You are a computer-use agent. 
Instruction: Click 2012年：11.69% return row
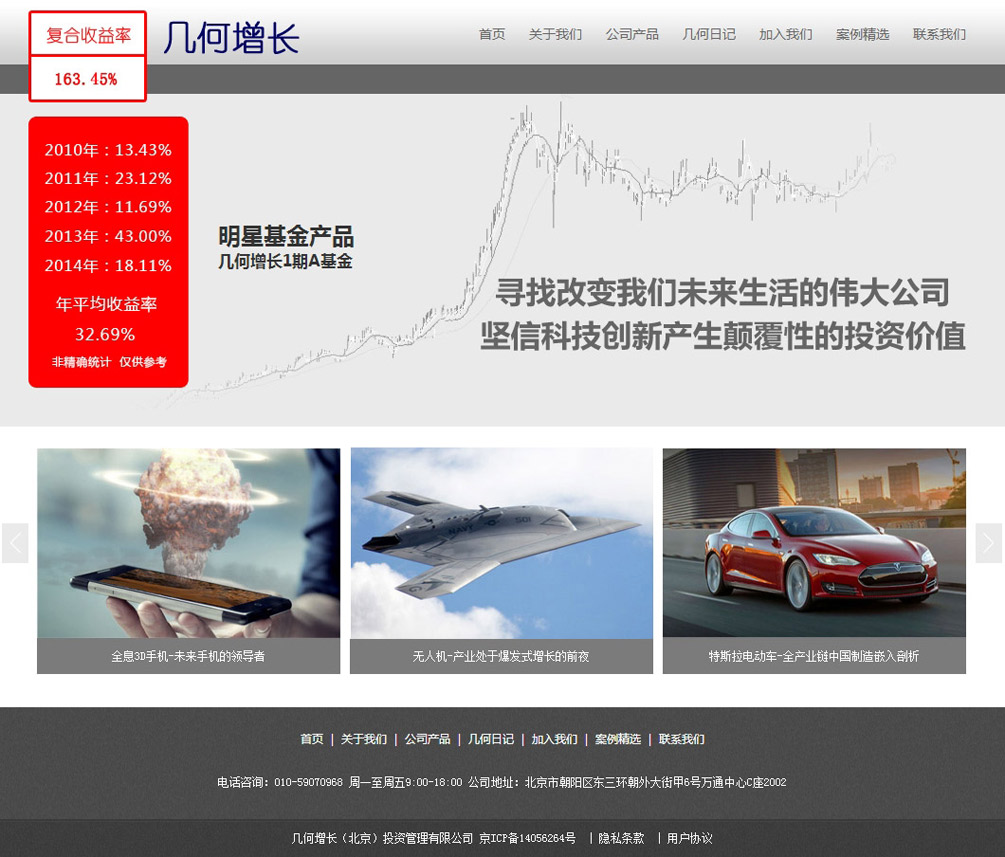[108, 208]
